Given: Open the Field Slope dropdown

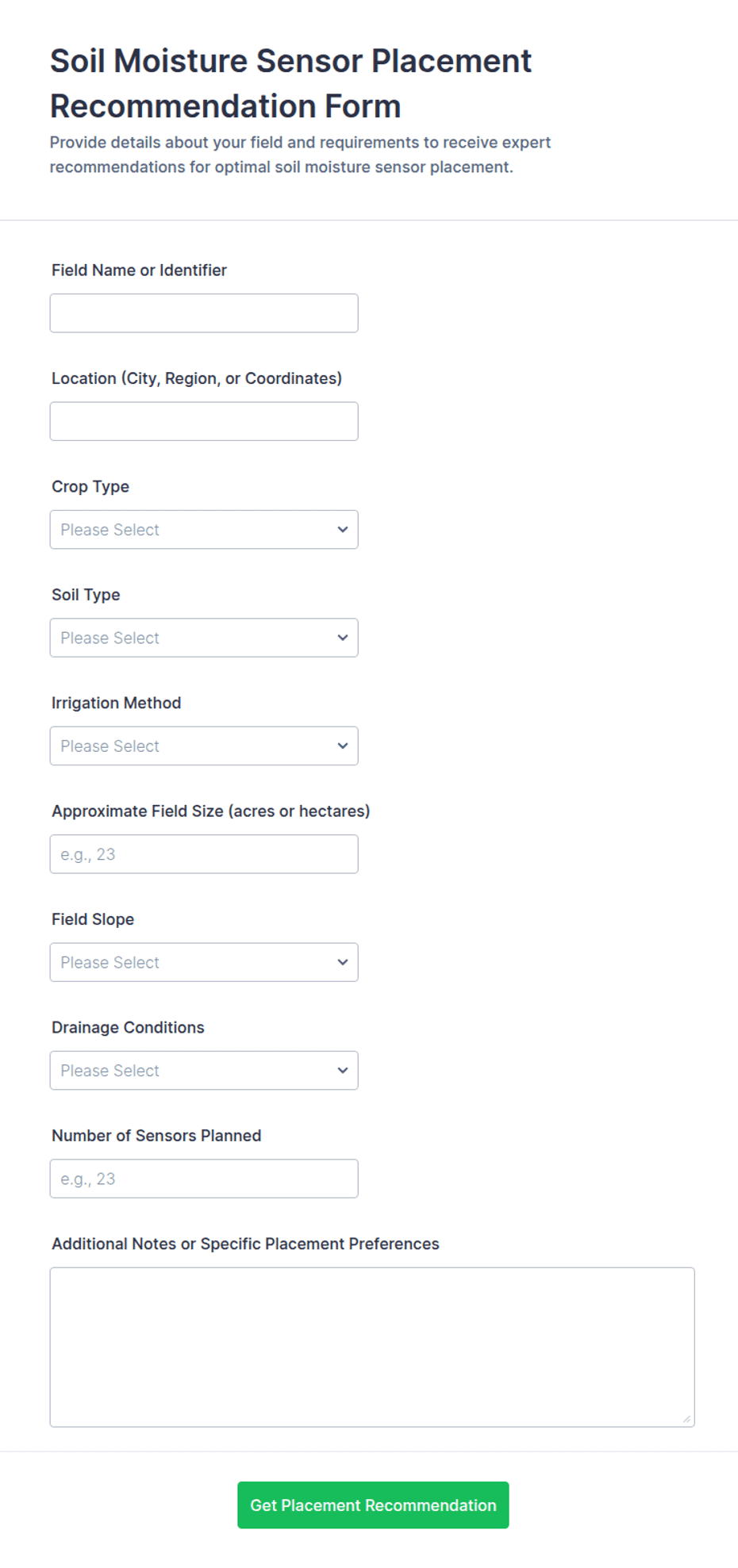Looking at the screenshot, I should point(204,962).
